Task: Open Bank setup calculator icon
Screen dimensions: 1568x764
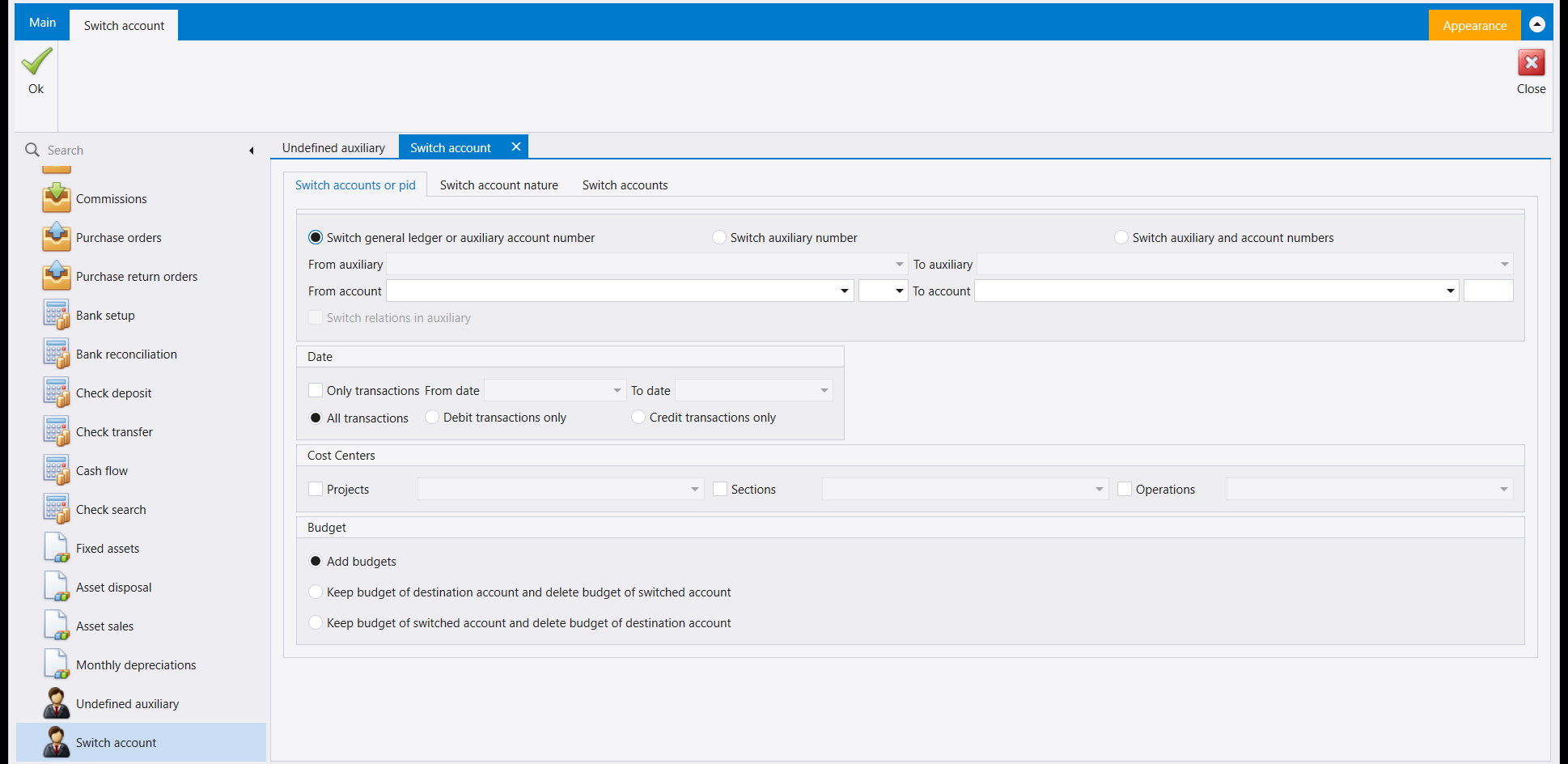Action: pyautogui.click(x=57, y=315)
